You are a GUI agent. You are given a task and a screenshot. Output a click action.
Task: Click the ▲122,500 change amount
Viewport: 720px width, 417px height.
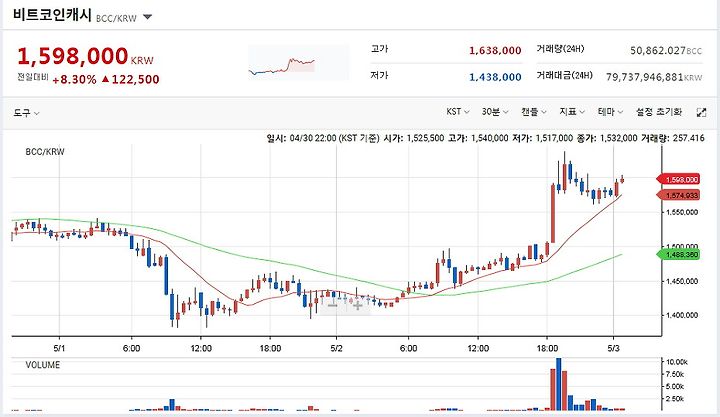click(130, 79)
